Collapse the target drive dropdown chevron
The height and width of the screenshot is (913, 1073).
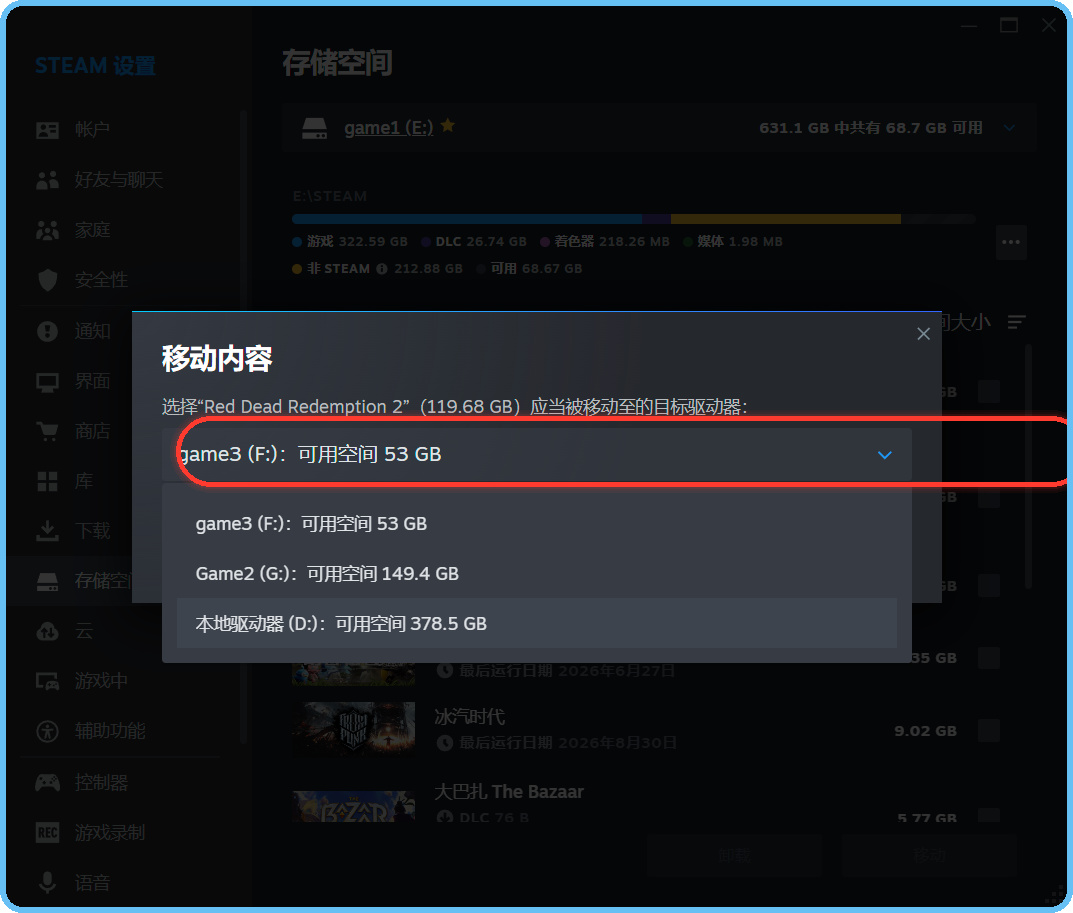(x=884, y=455)
